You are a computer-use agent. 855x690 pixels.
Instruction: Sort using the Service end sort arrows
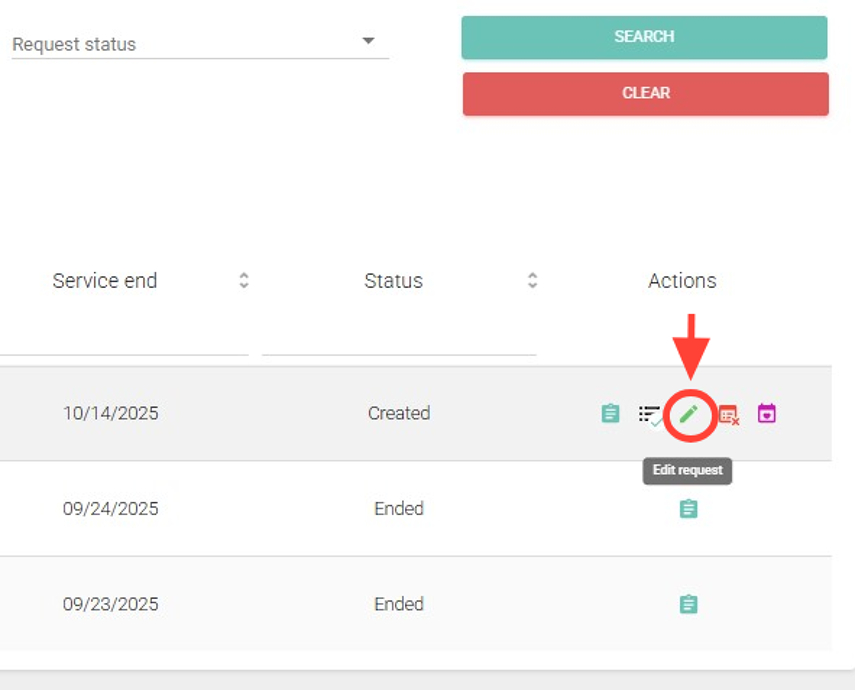pyautogui.click(x=243, y=281)
